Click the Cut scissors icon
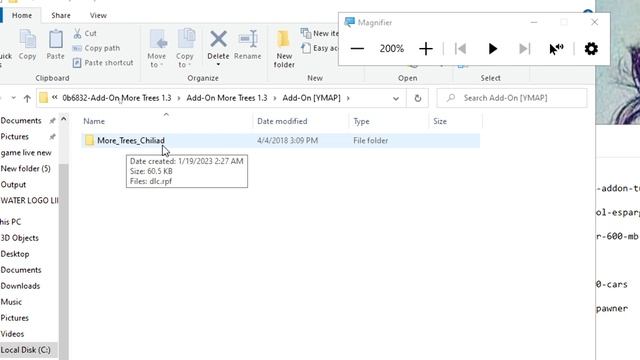The width and height of the screenshot is (640, 360). pos(78,33)
